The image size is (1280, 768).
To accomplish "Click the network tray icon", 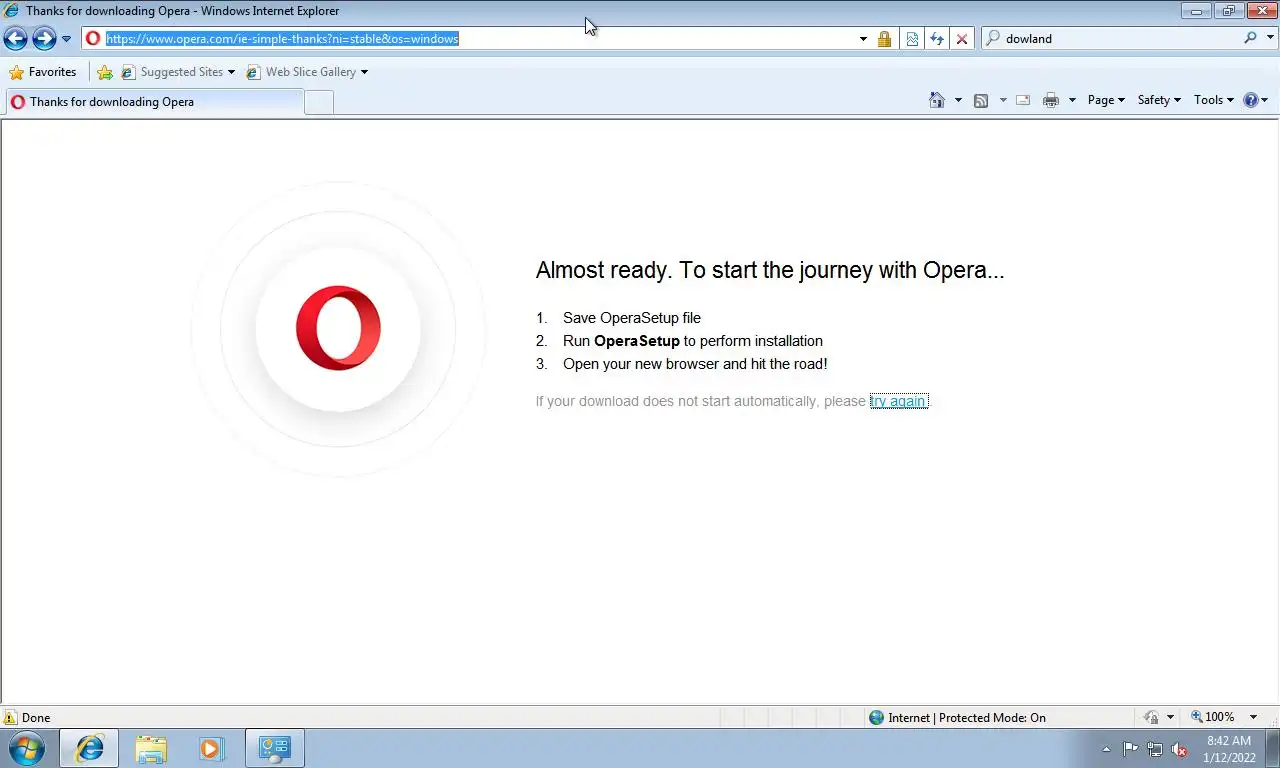I will pos(1155,749).
